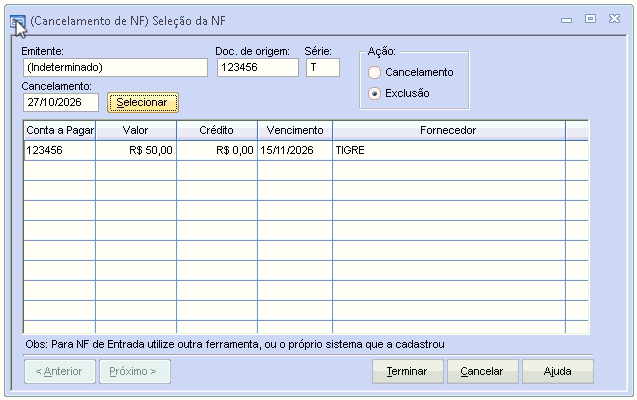Focus the Cancelamento date field

pos(61,102)
